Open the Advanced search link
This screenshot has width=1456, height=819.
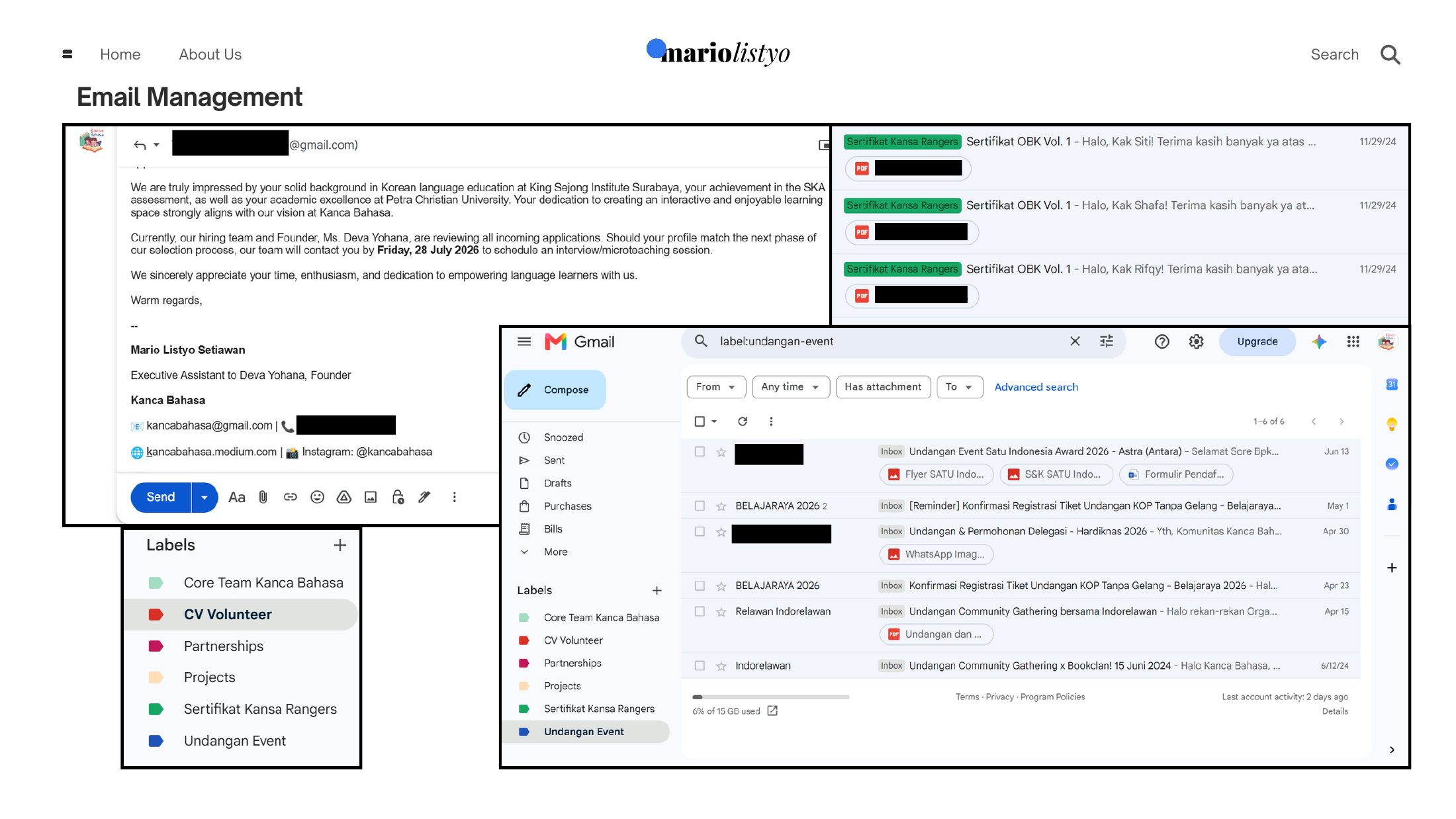tap(1036, 387)
